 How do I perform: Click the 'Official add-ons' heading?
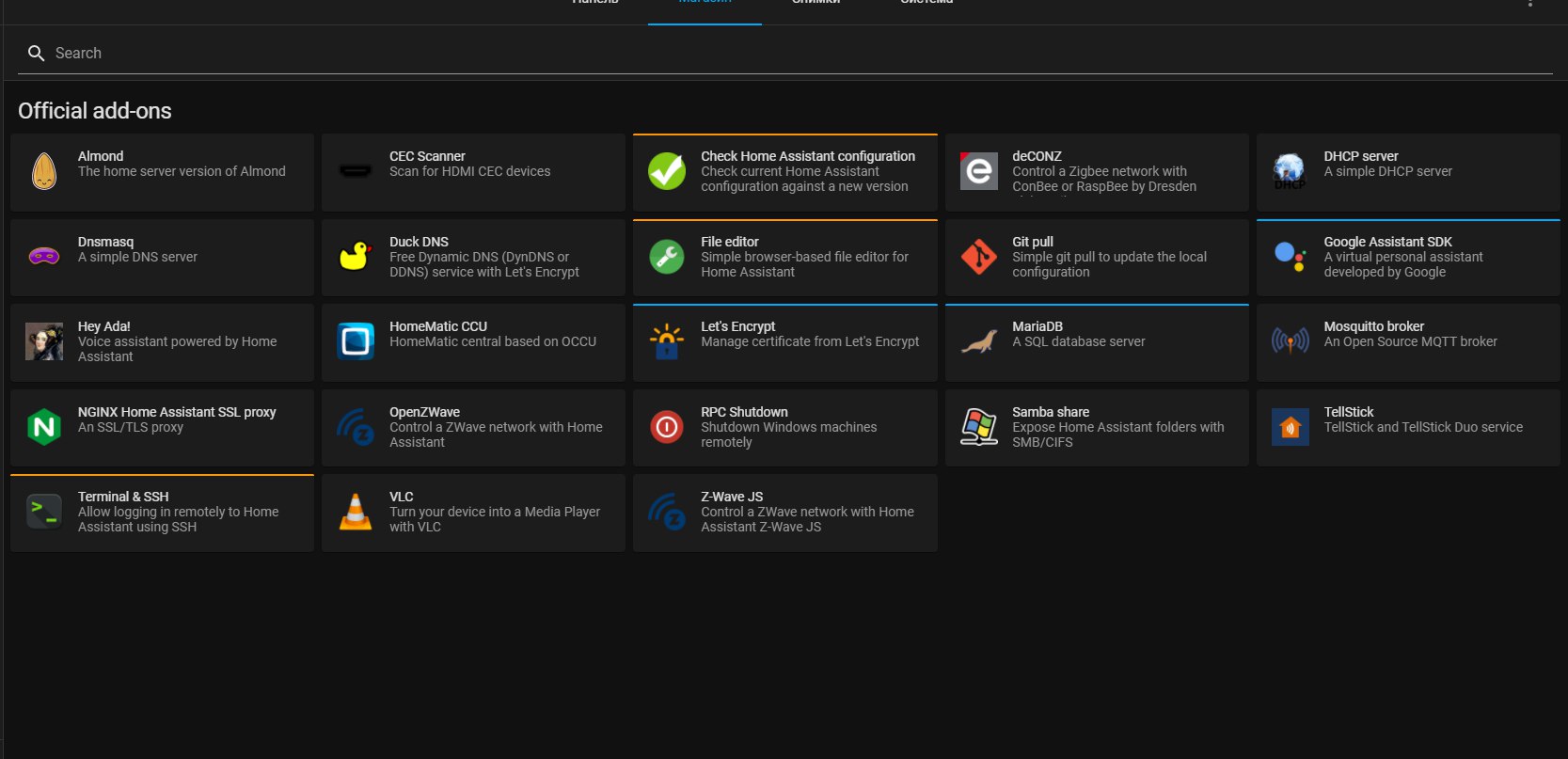click(95, 111)
